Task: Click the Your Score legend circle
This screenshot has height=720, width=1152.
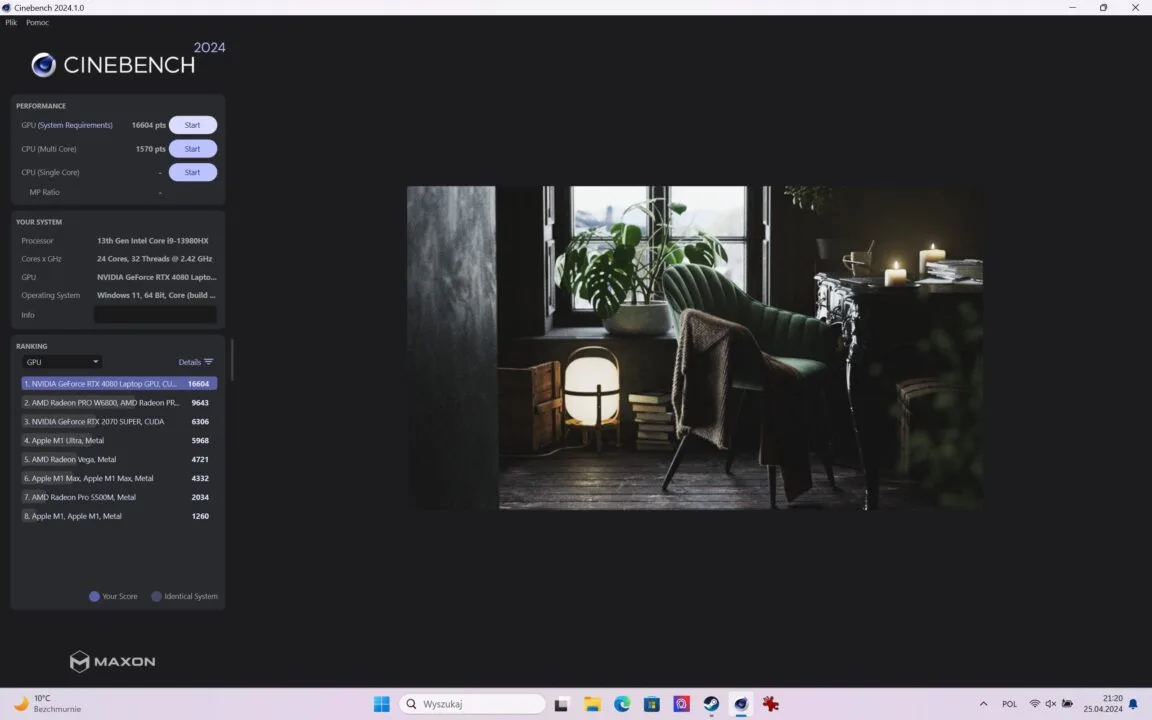Action: tap(94, 596)
